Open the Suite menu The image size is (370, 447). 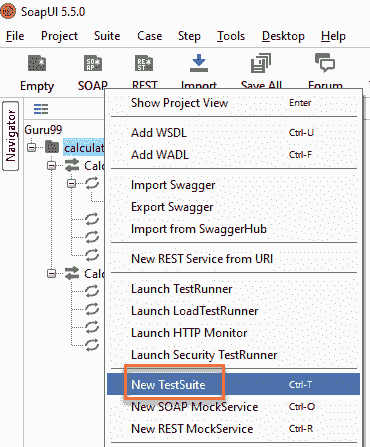[107, 36]
